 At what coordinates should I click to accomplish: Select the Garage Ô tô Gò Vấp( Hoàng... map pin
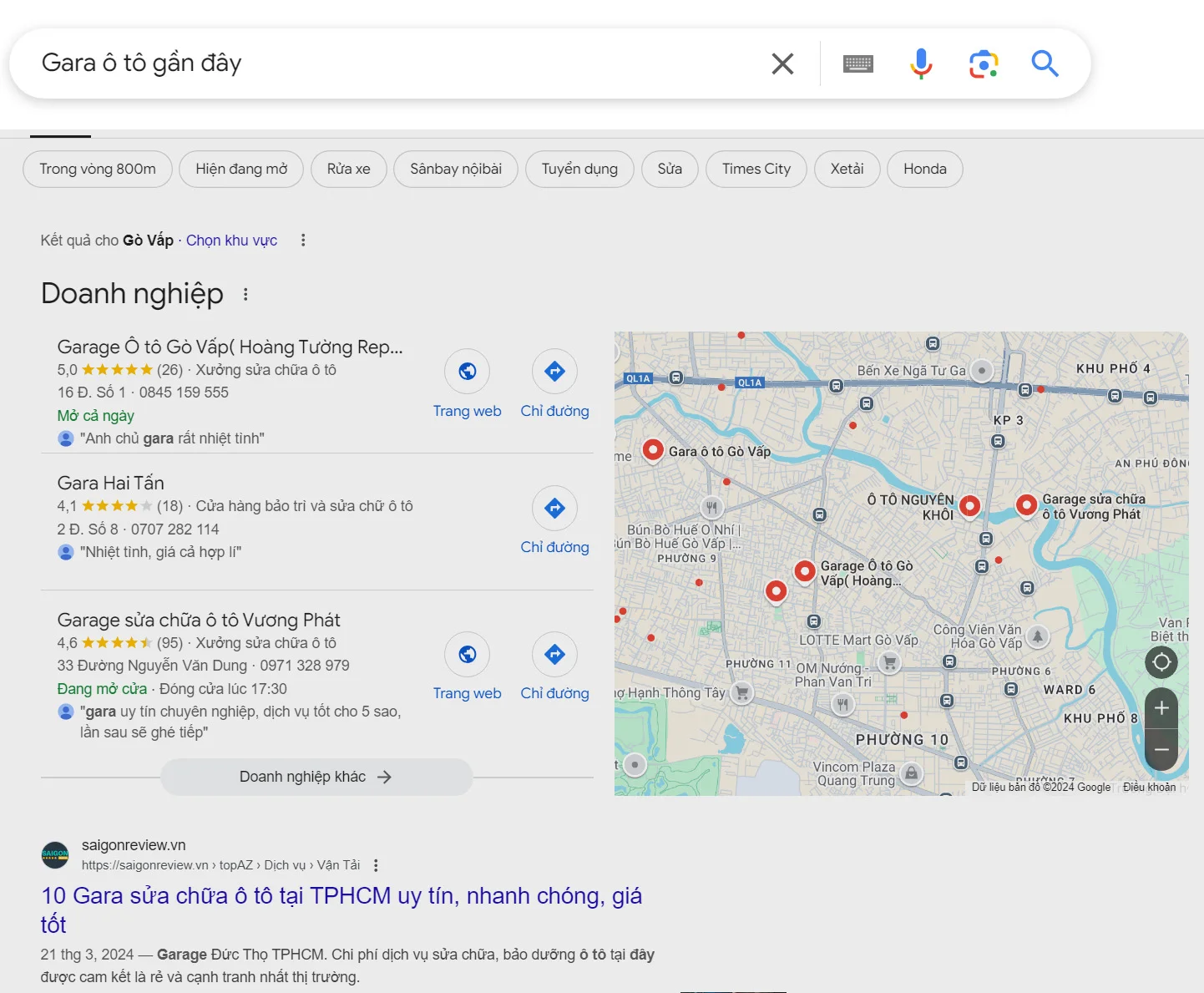click(805, 571)
